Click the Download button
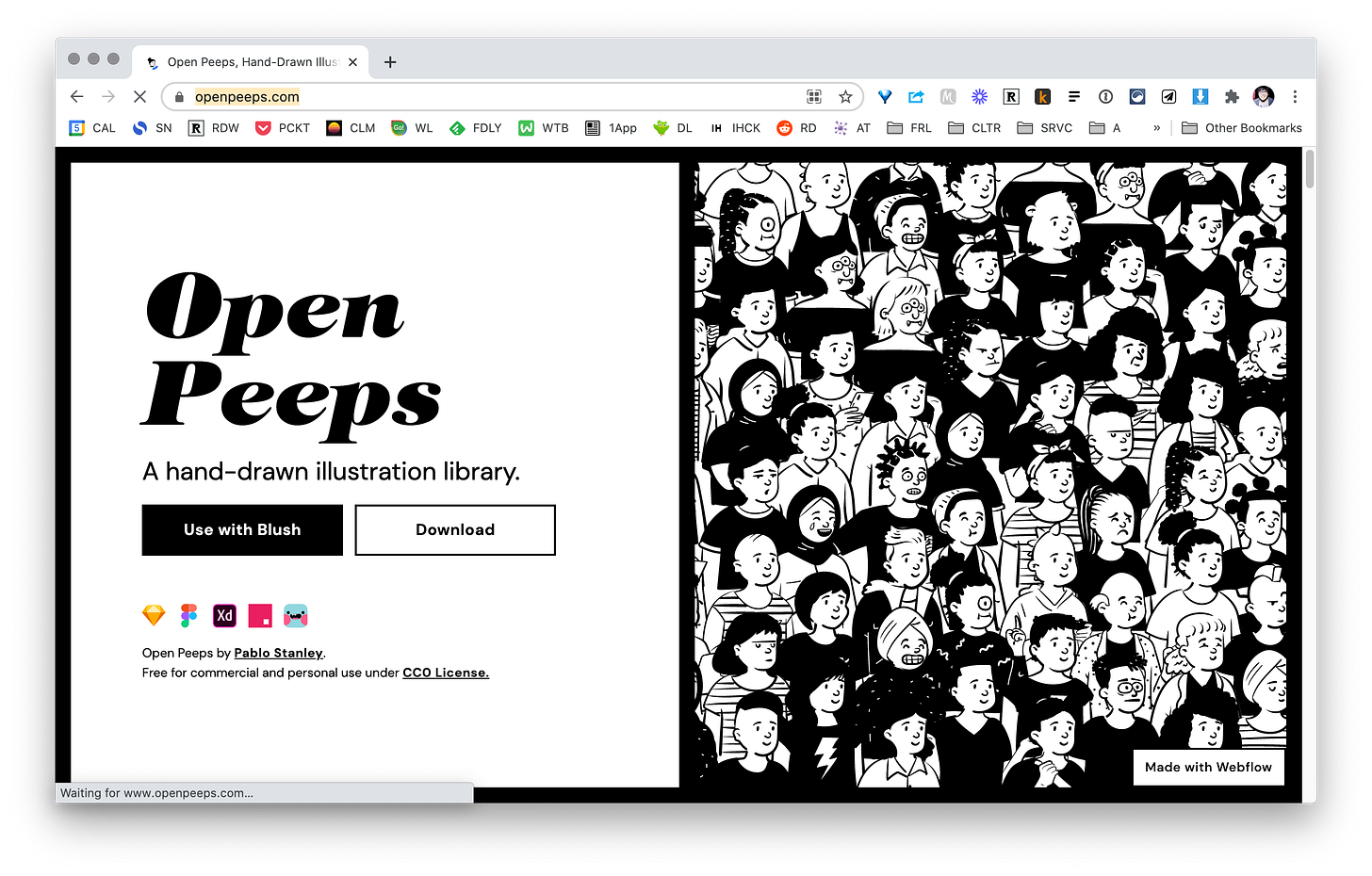The image size is (1372, 876). (x=455, y=529)
